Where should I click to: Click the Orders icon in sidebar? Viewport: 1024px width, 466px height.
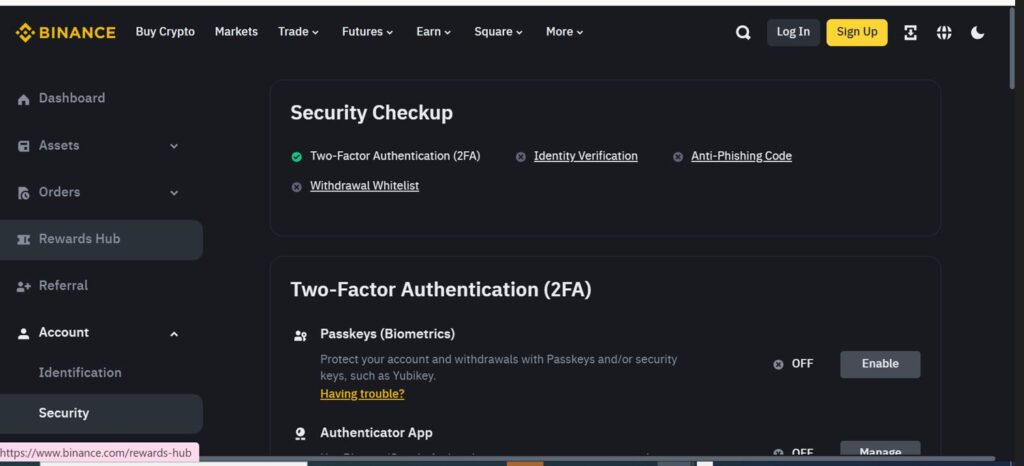(x=24, y=193)
